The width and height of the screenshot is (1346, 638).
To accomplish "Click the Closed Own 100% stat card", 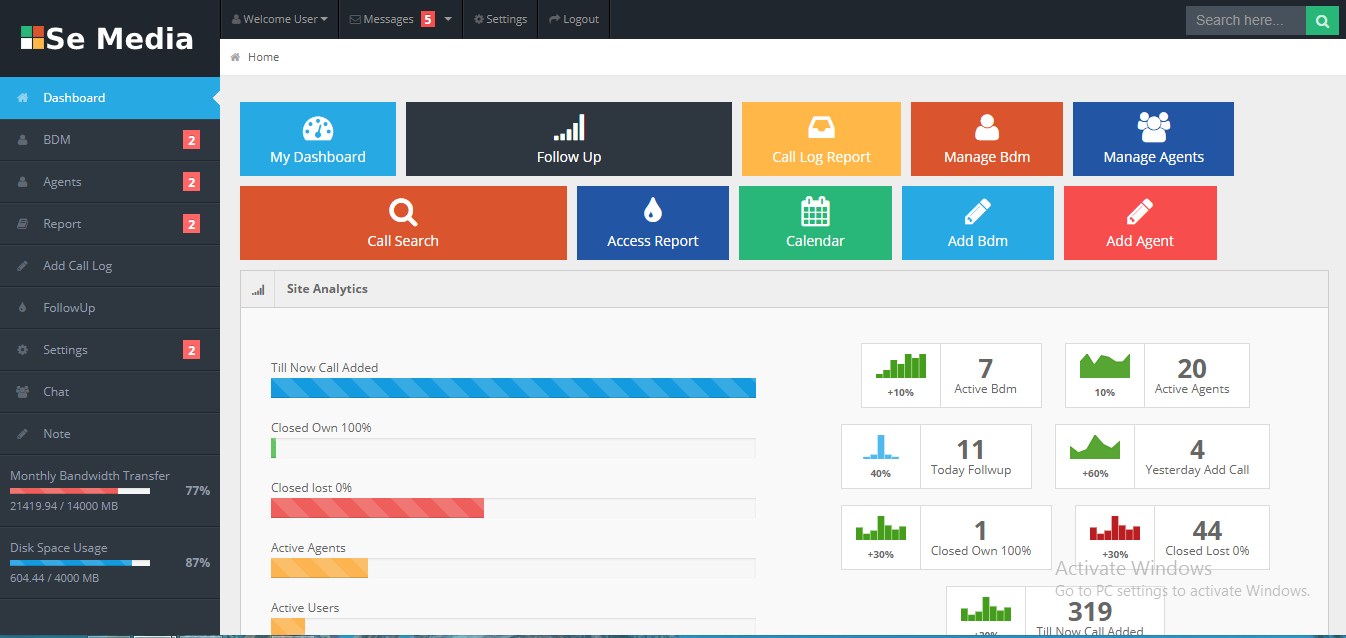I will [x=946, y=538].
